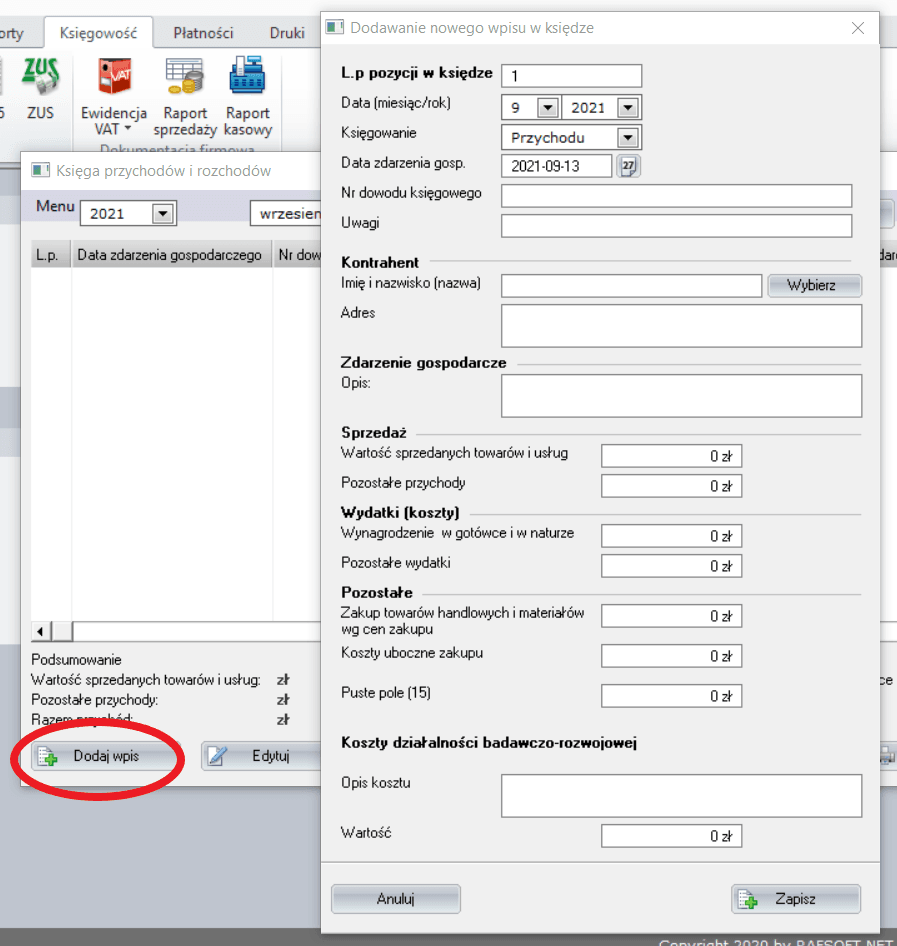Switch to the Druki tab
The width and height of the screenshot is (897, 946).
287,33
